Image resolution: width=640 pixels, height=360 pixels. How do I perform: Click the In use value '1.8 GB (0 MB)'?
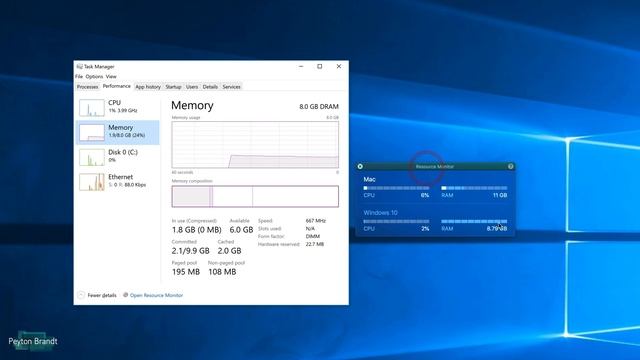(197, 230)
